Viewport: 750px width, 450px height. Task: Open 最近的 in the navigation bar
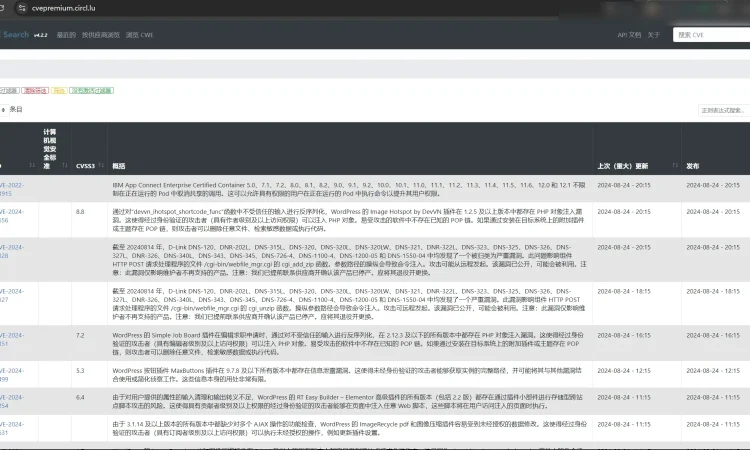[66, 35]
